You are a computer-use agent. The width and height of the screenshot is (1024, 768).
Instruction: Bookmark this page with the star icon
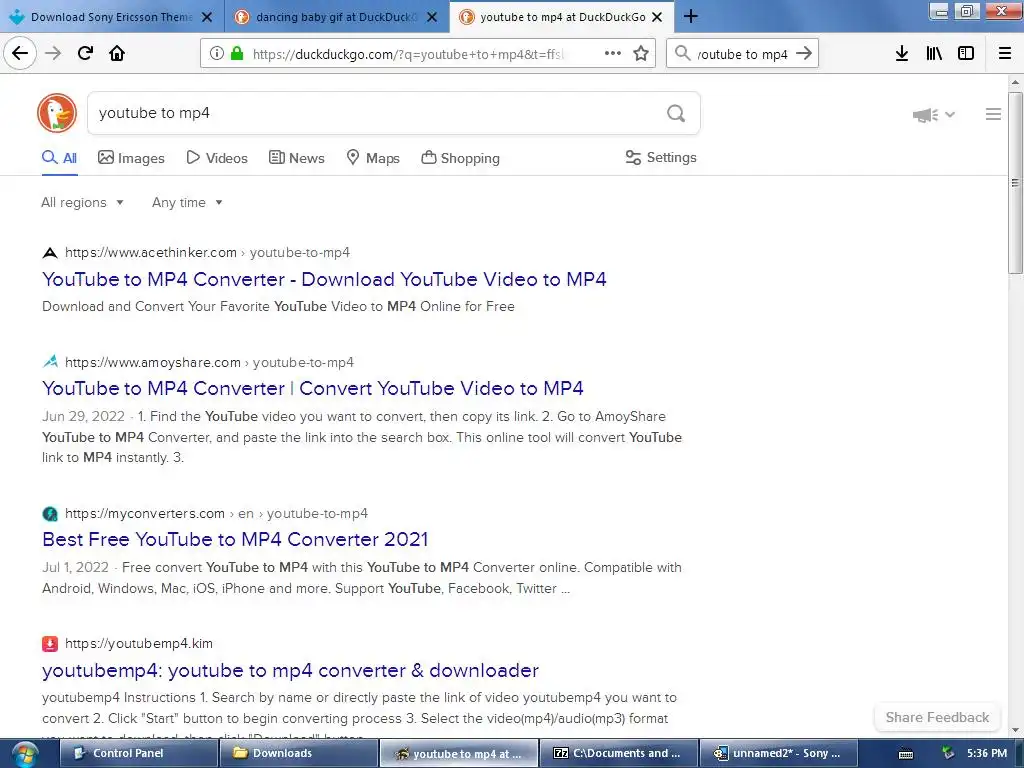pyautogui.click(x=641, y=54)
